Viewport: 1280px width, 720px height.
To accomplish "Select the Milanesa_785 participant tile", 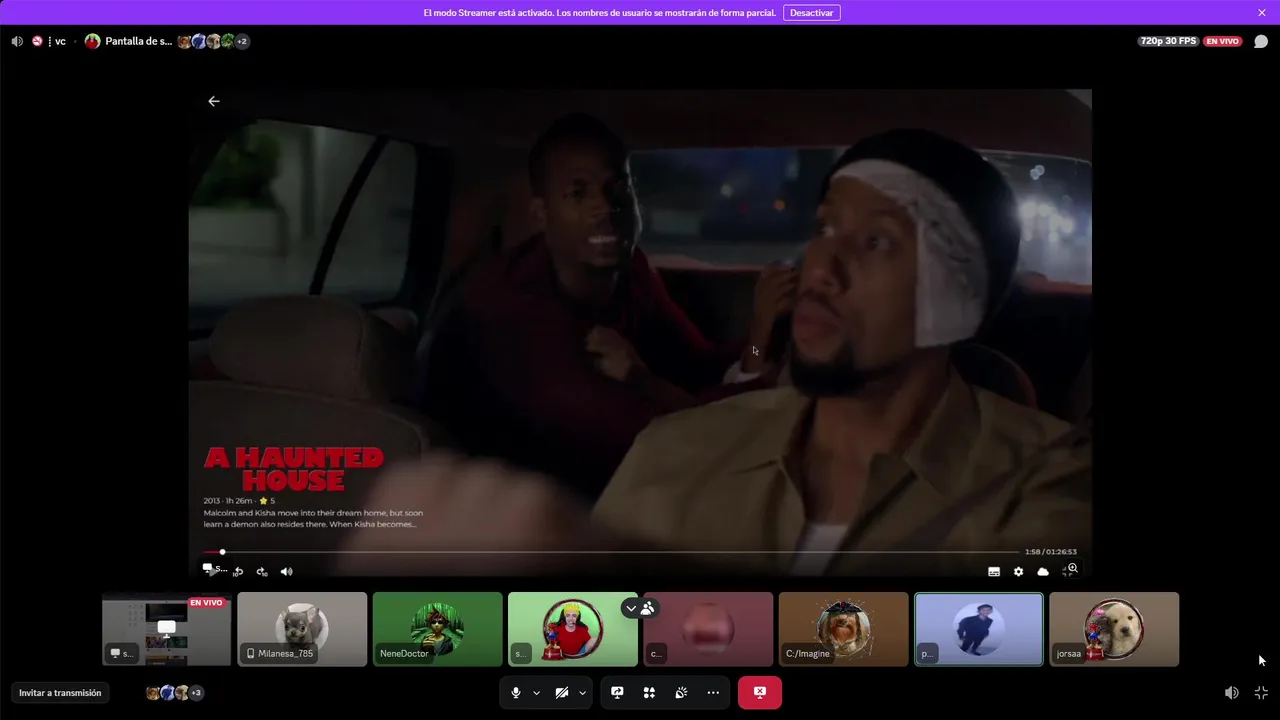I will click(302, 629).
